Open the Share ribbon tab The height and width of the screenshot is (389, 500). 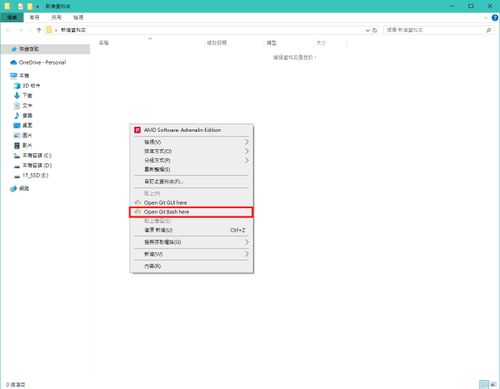pyautogui.click(x=56, y=17)
